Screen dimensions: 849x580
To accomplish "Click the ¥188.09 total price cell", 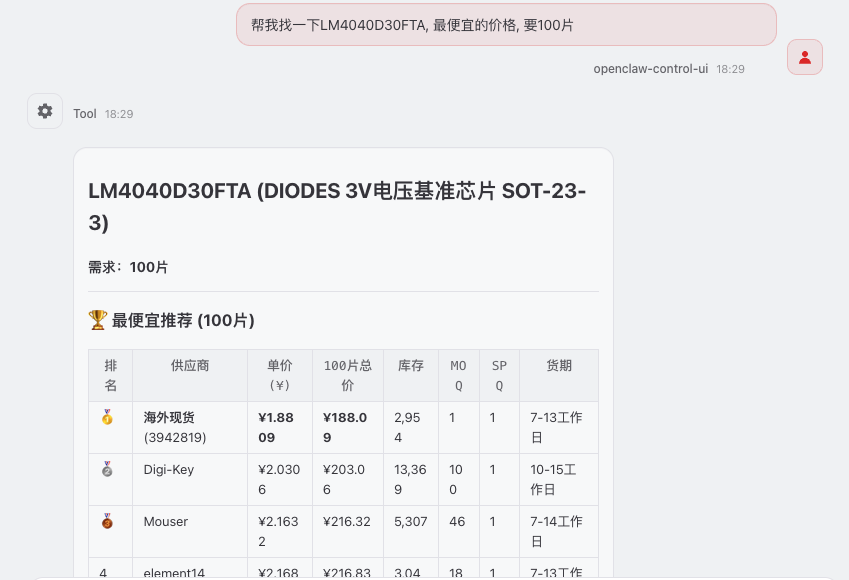I will coord(347,427).
